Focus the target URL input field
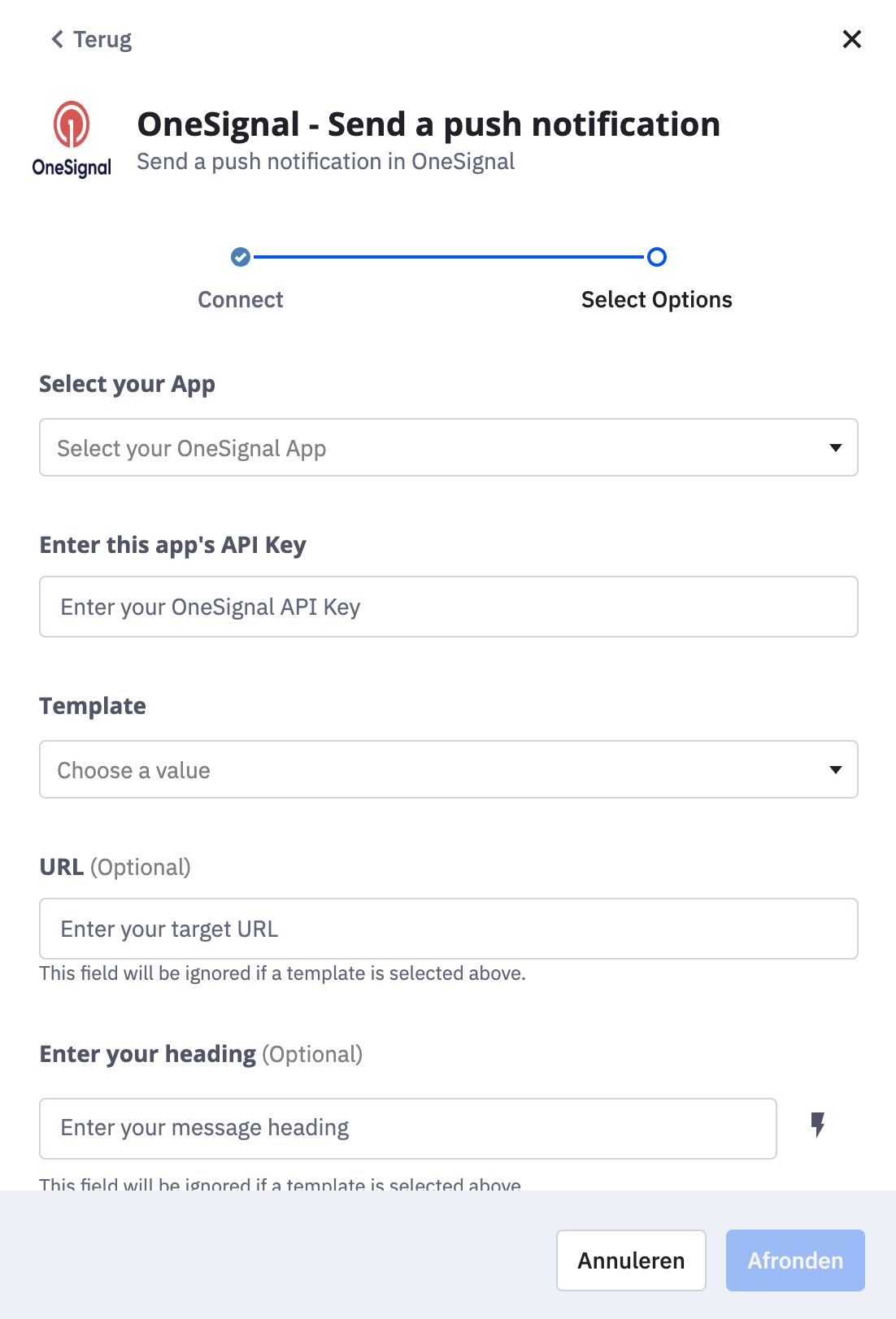 pos(449,929)
